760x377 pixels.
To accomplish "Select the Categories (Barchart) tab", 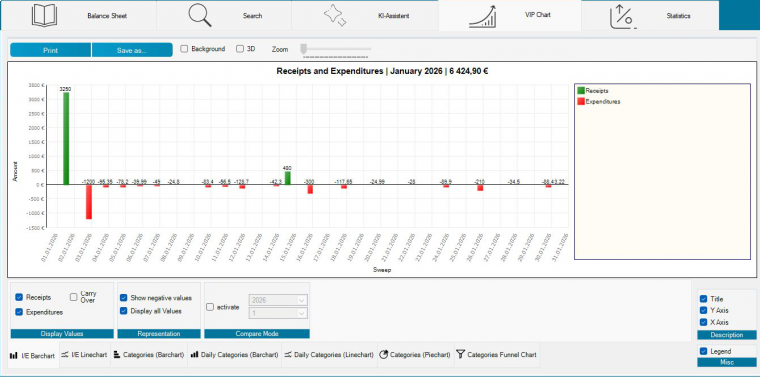I will 149,355.
